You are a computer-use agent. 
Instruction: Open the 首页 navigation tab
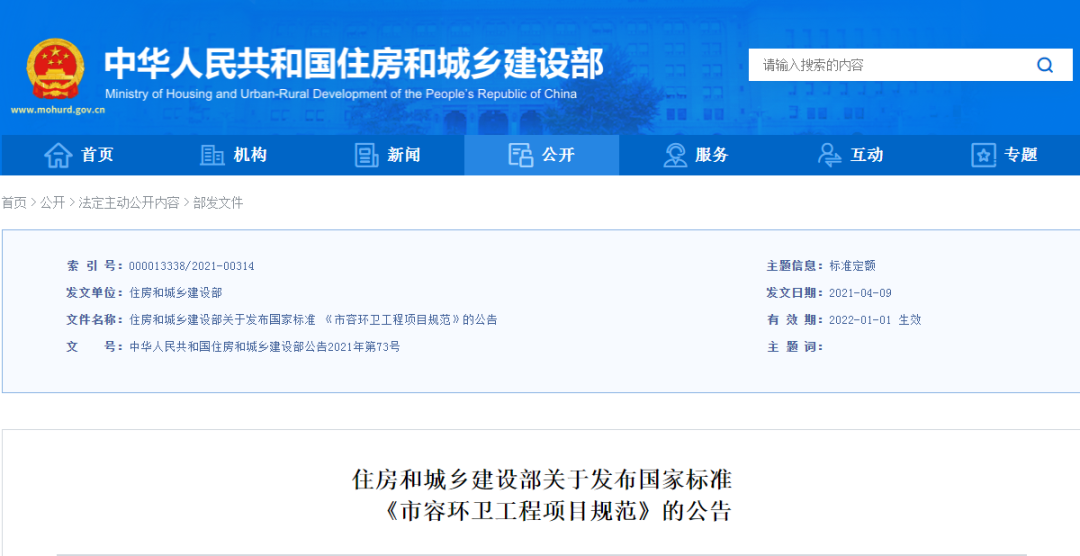tap(78, 155)
